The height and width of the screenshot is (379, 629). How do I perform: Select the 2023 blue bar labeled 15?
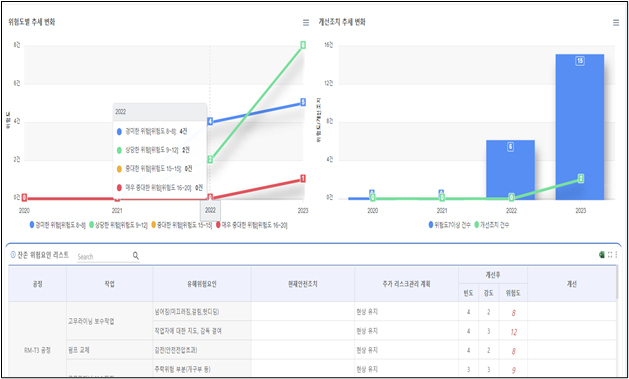coord(580,127)
